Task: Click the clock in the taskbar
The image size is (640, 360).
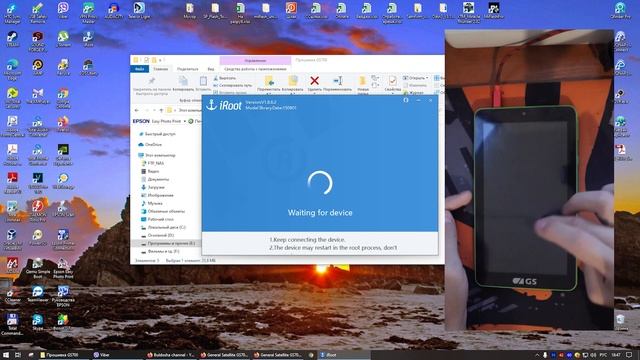Action: pyautogui.click(x=616, y=355)
